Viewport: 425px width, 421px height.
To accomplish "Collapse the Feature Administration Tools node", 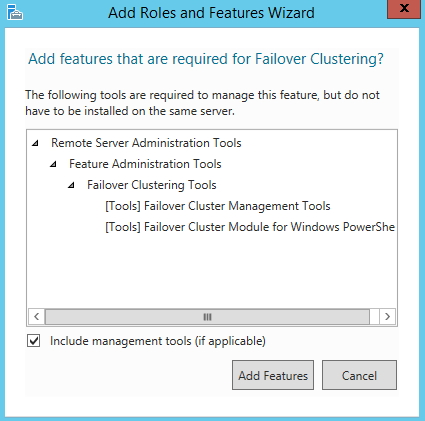I will [x=53, y=164].
